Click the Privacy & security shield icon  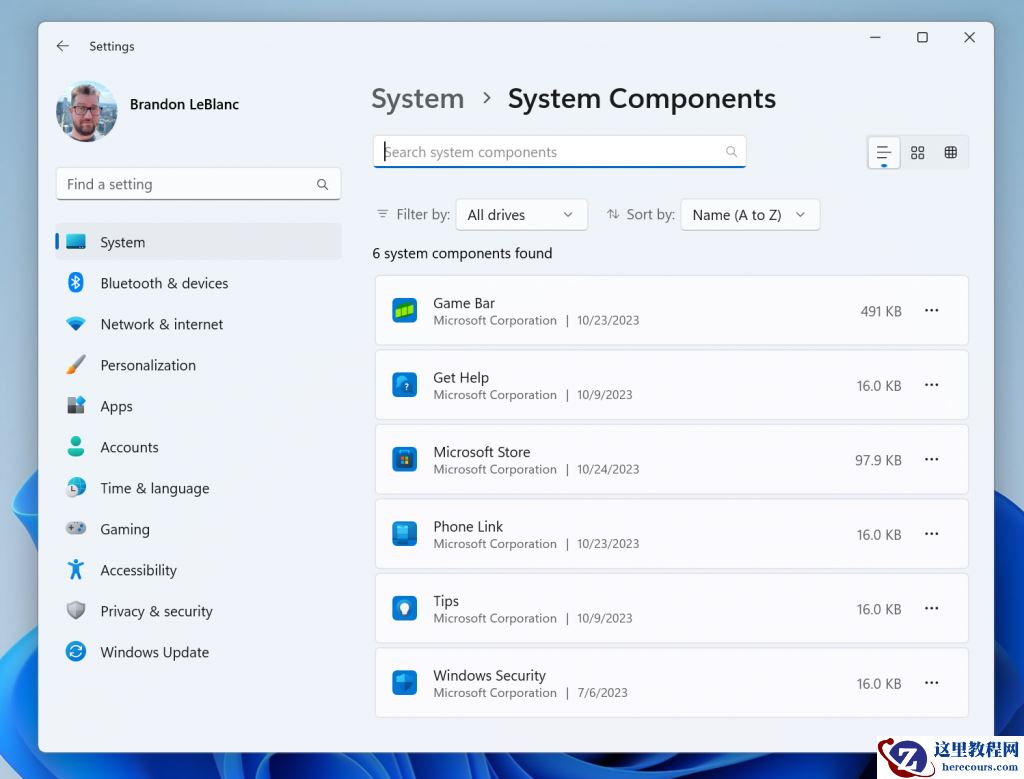click(x=75, y=611)
